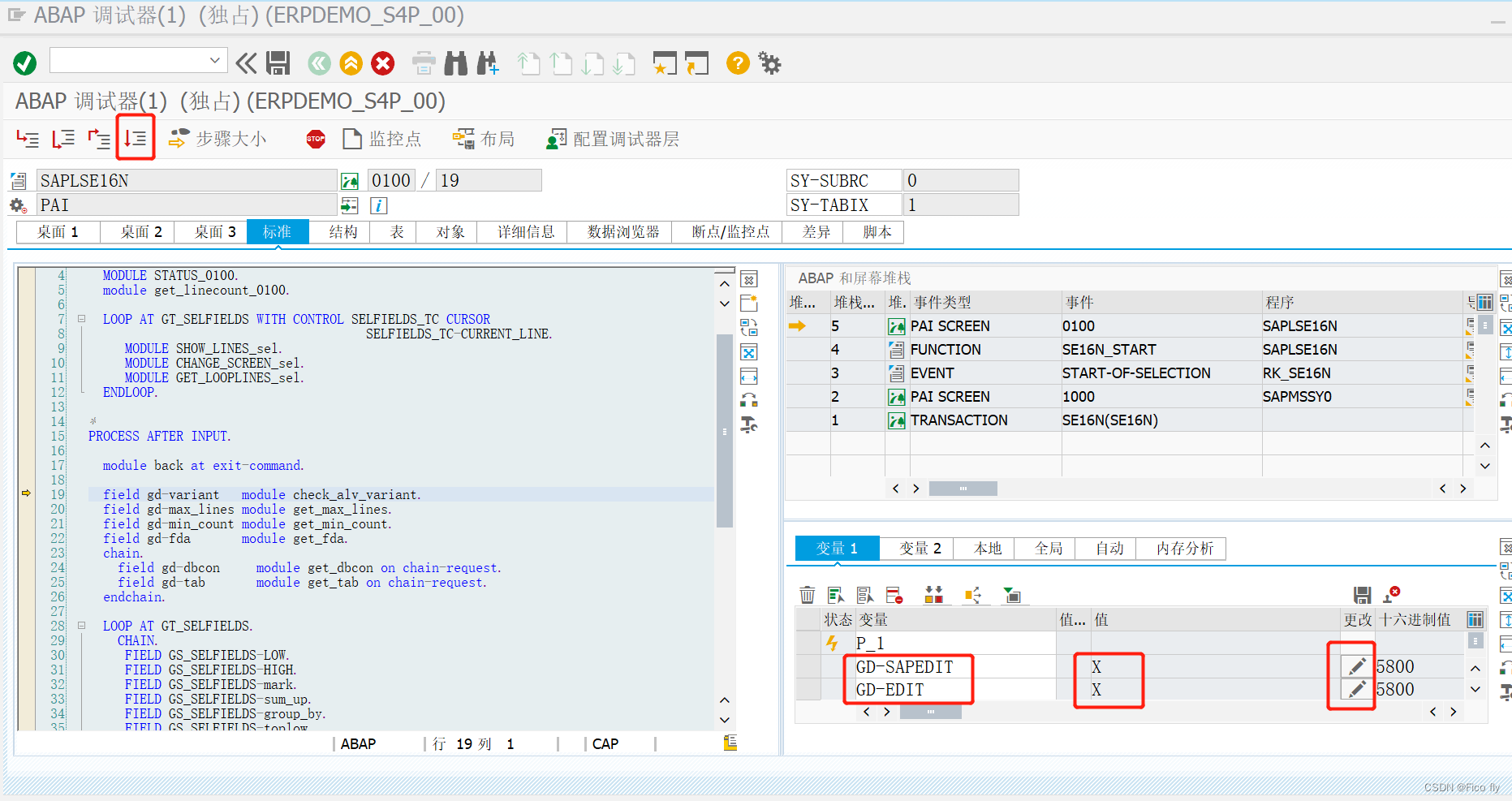Image resolution: width=1512 pixels, height=801 pixels.
Task: Click the pencil to edit GD-EDIT value
Action: click(x=1355, y=689)
